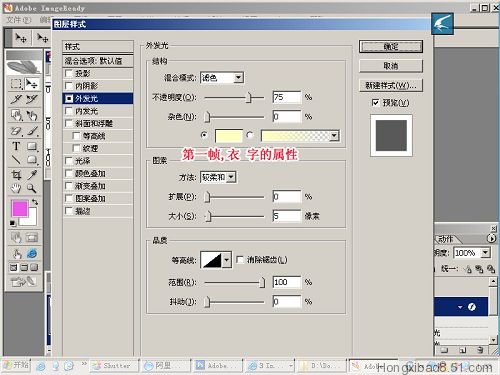Enable the Texture (纹理) sub-checkbox
500x375 pixels.
77,148
